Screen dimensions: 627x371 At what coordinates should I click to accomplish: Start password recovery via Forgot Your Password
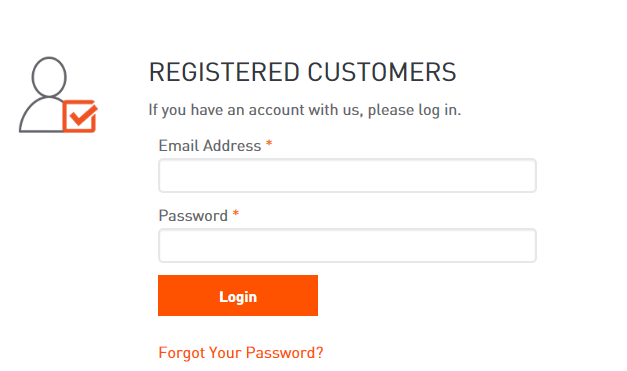click(x=241, y=353)
